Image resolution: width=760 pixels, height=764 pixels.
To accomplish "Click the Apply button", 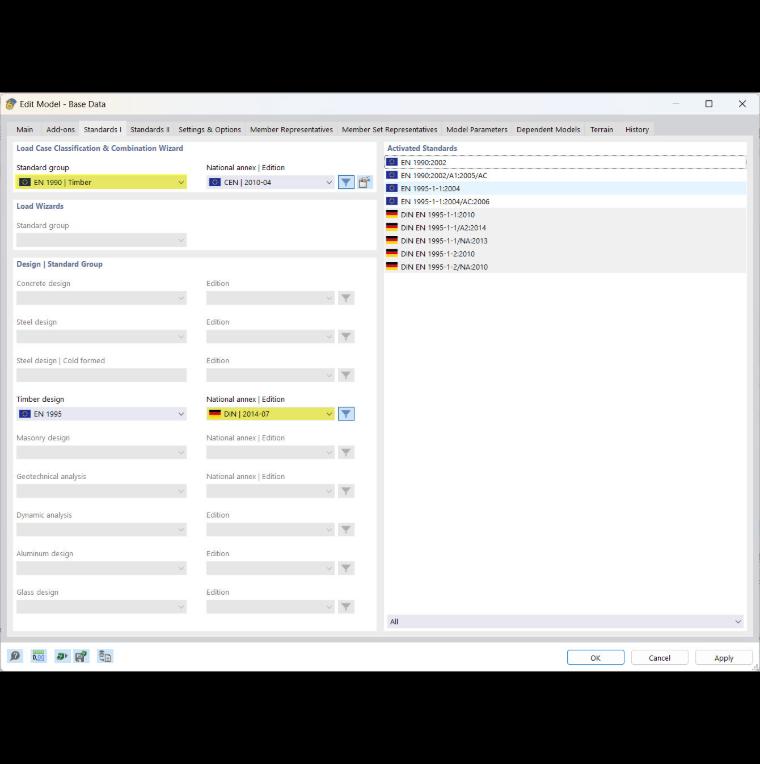I will tap(723, 658).
